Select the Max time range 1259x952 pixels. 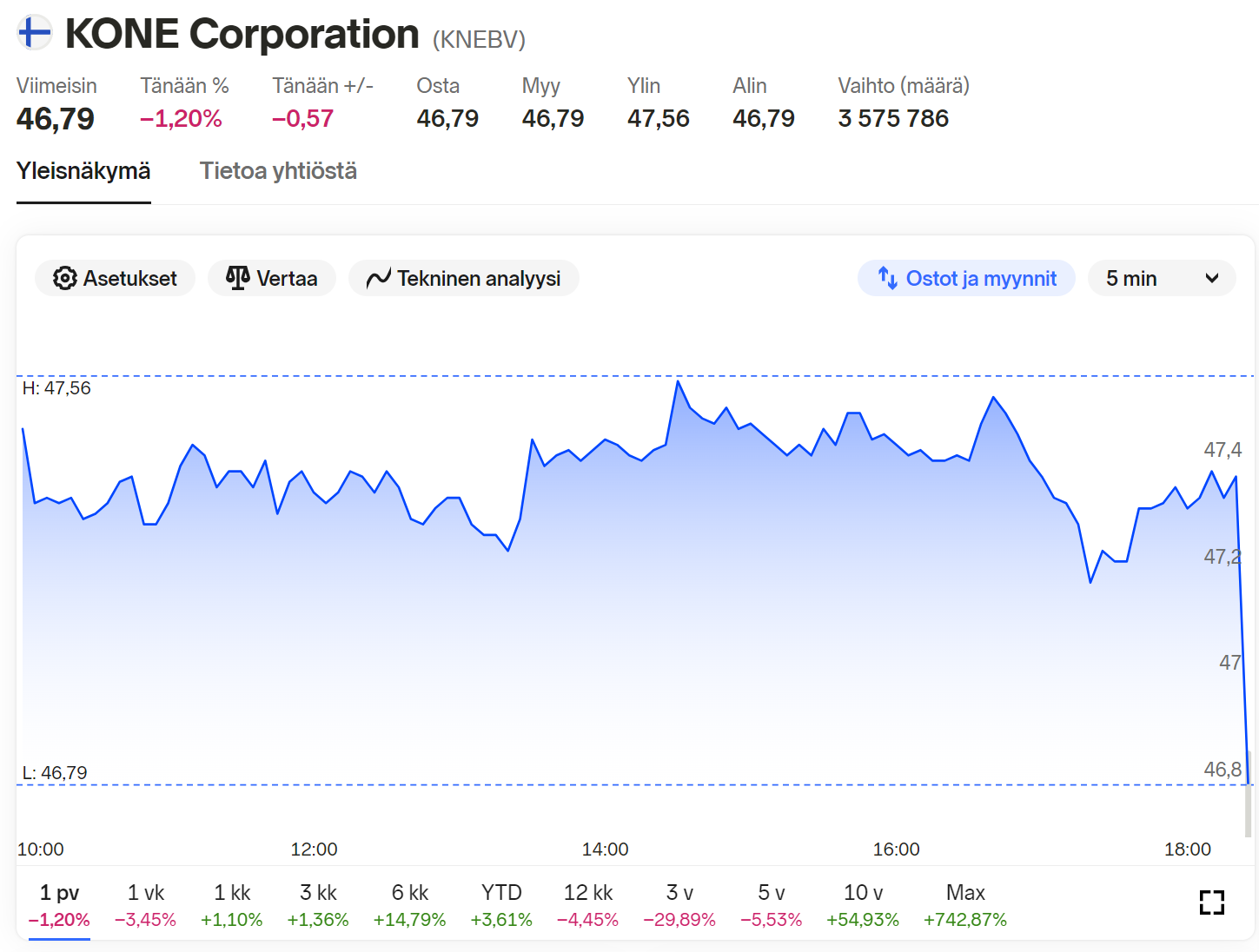point(965,905)
